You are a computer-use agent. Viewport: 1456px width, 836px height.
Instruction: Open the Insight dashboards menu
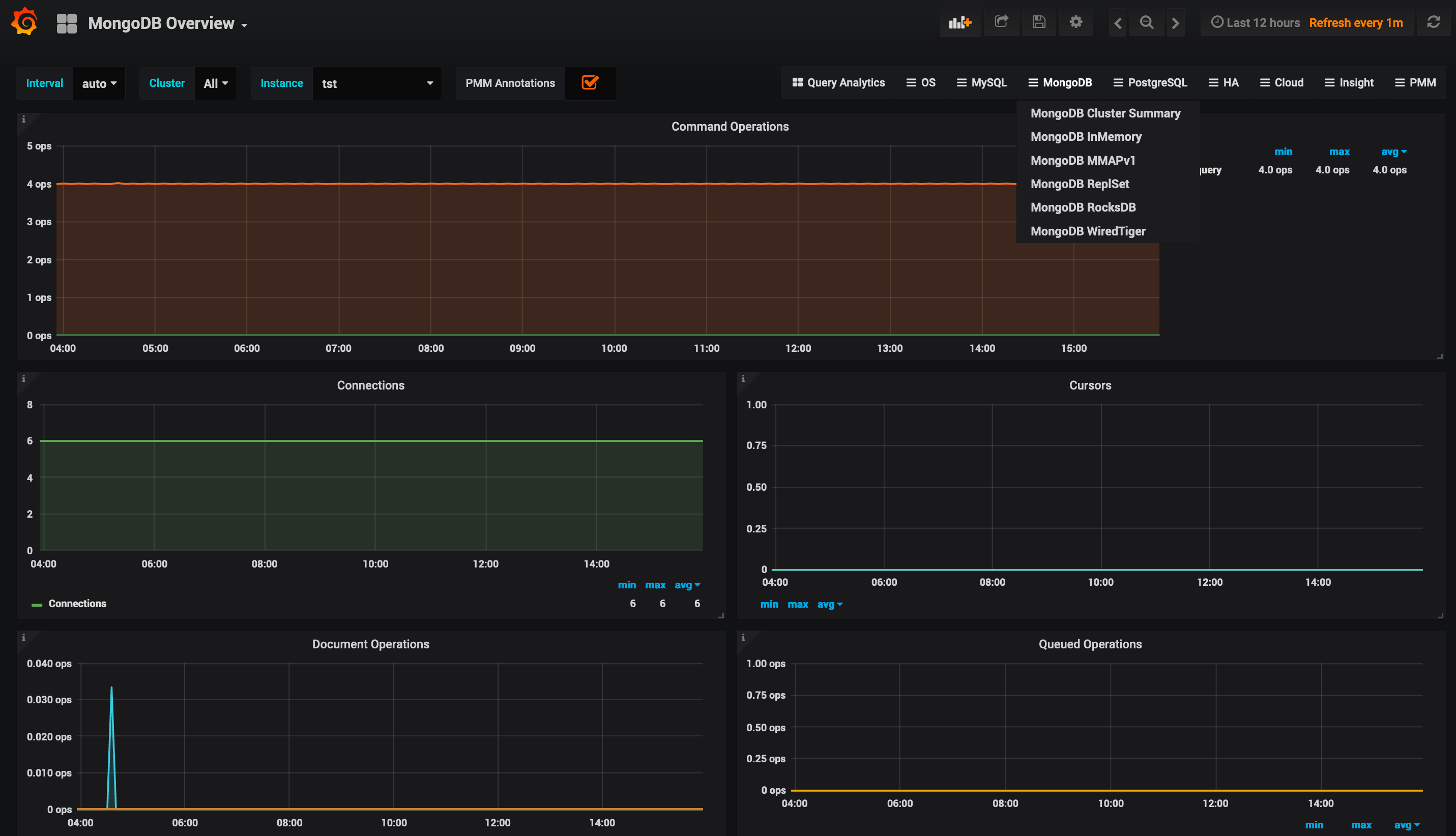pyautogui.click(x=1349, y=83)
